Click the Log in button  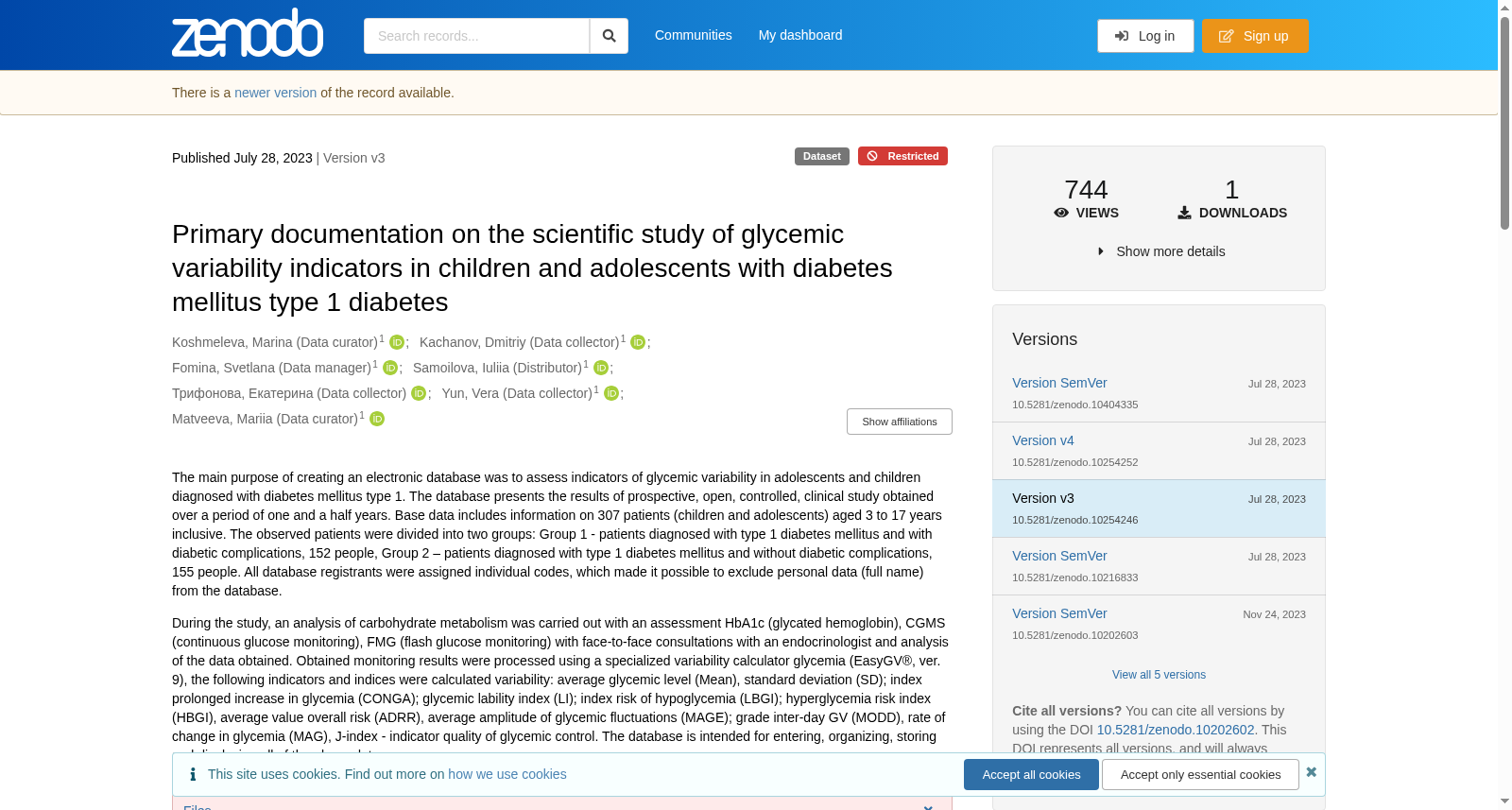1145,36
